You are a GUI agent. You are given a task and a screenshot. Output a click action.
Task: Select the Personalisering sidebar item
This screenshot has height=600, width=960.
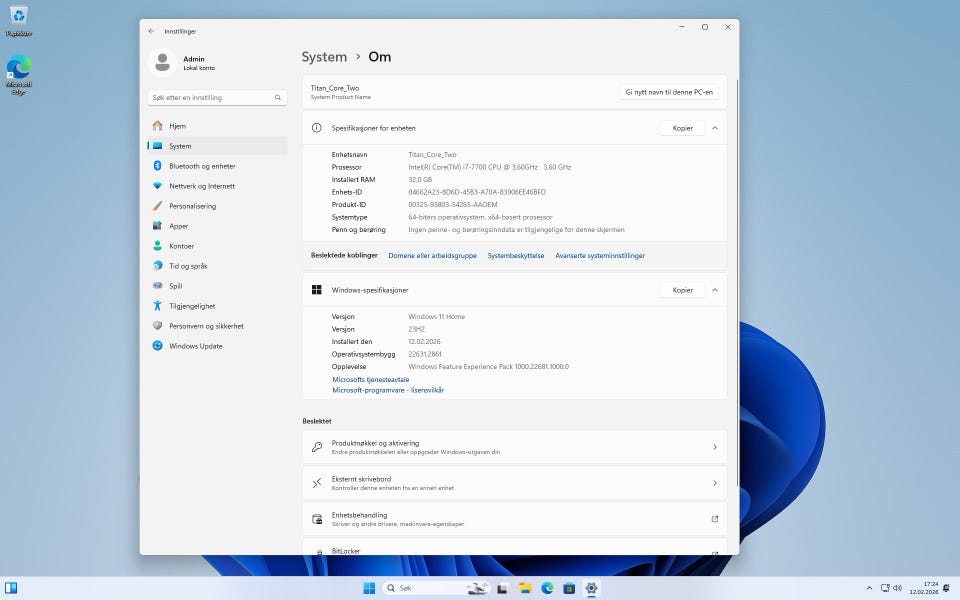(x=192, y=206)
